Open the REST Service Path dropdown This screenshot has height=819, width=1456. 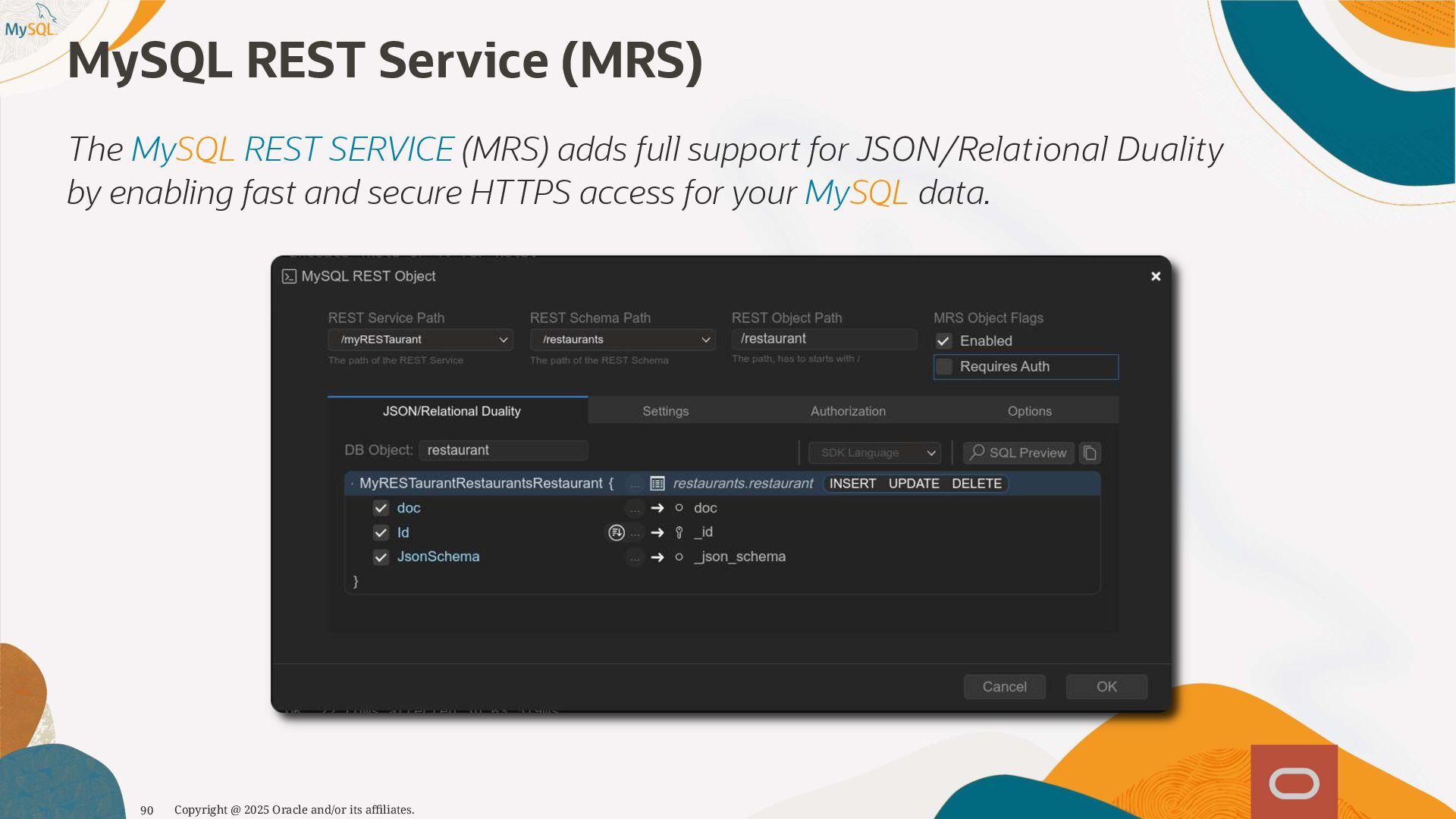(x=421, y=340)
